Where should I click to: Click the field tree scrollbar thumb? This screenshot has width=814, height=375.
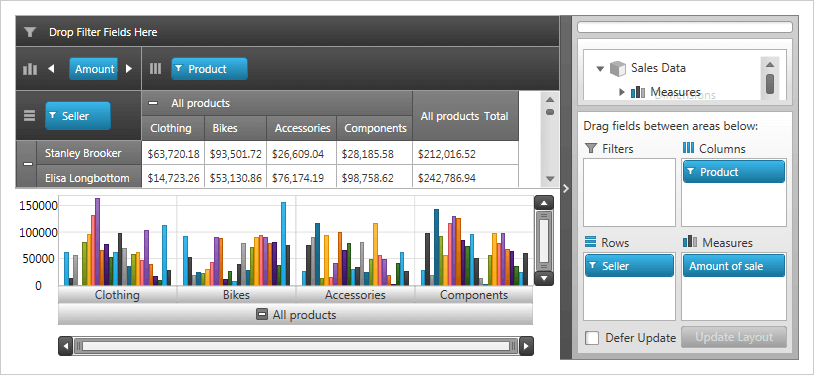point(770,84)
